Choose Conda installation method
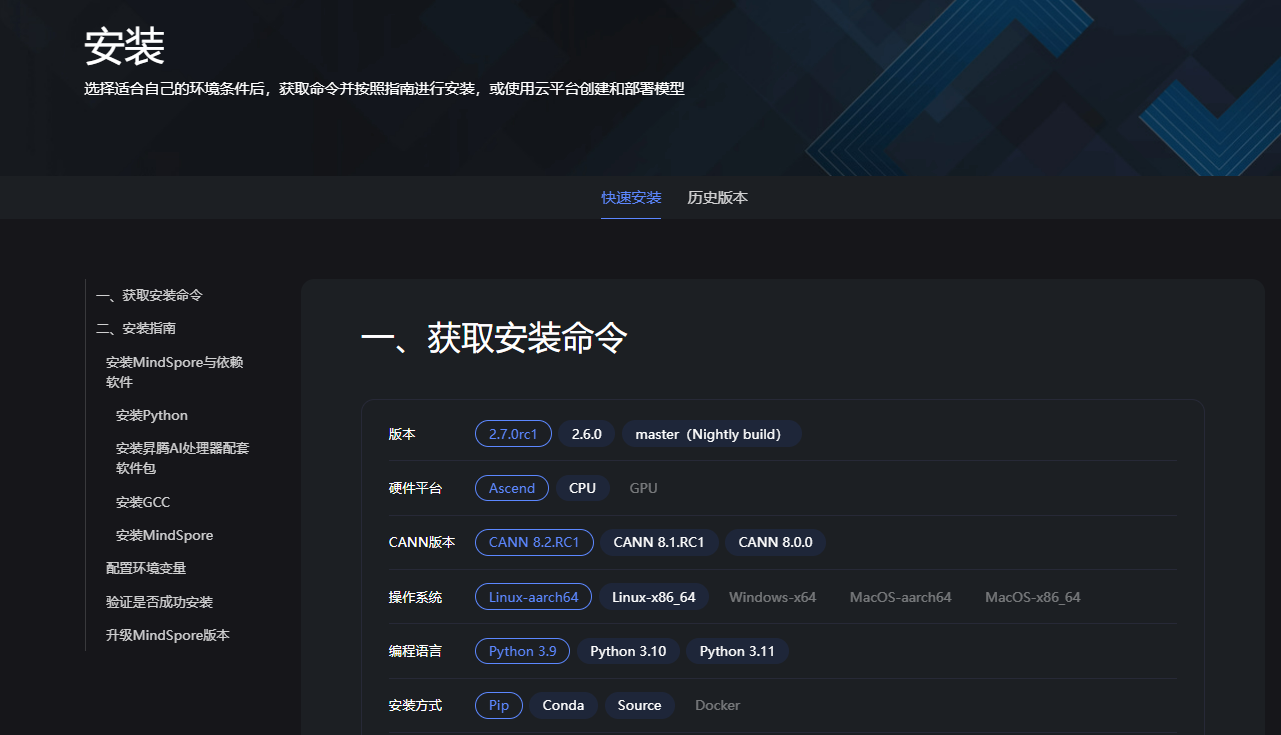This screenshot has height=735, width=1281. pyautogui.click(x=563, y=705)
